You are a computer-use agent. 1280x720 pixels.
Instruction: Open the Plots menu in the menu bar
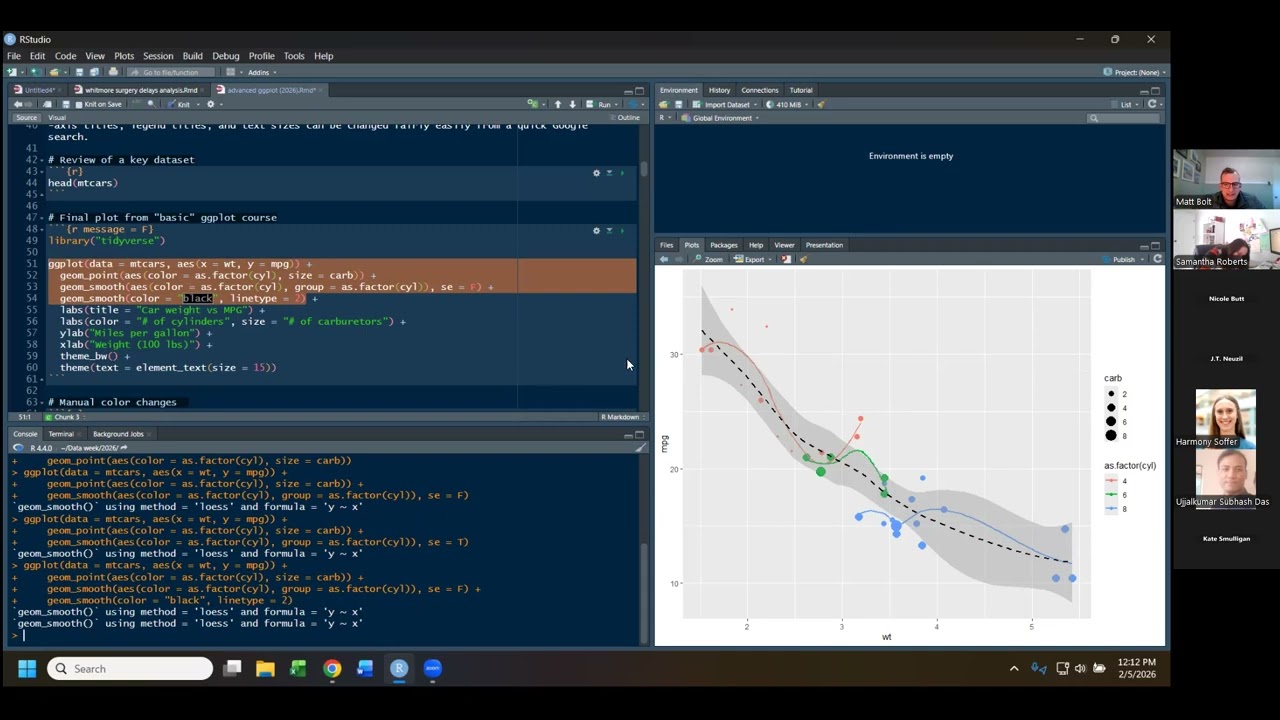(124, 56)
